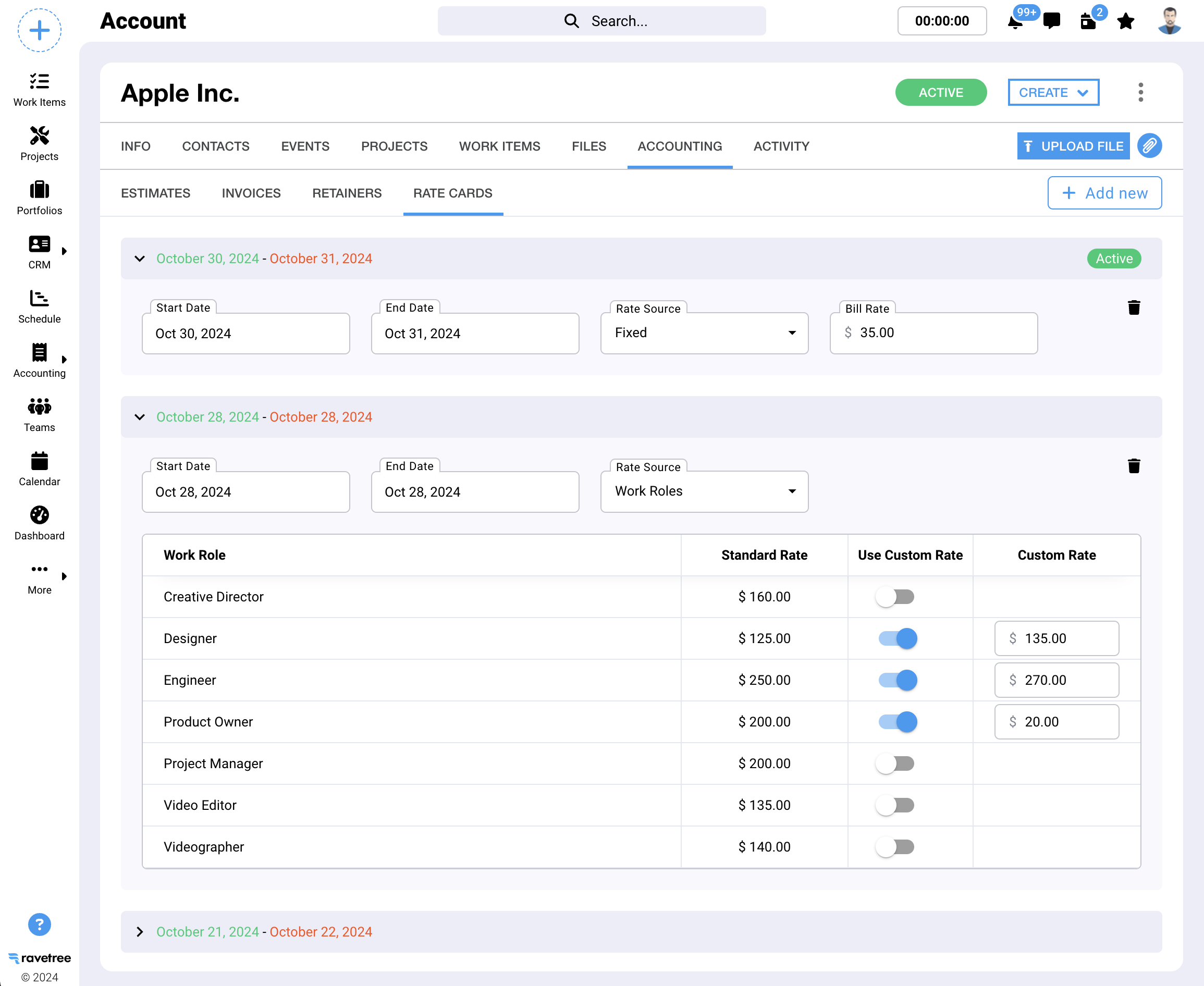Image resolution: width=1204 pixels, height=986 pixels.
Task: Delete the October 28 rate card
Action: [x=1134, y=466]
